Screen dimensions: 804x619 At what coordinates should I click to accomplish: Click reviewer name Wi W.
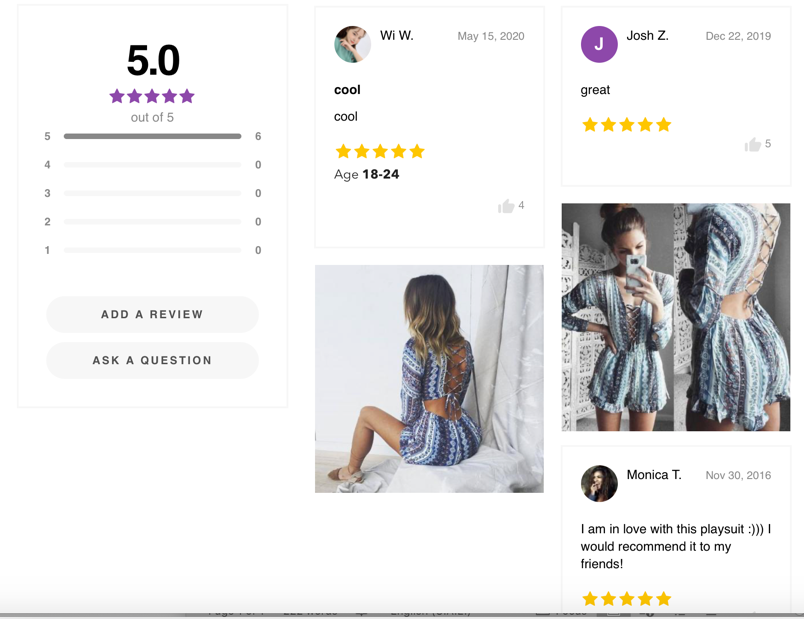pos(397,36)
